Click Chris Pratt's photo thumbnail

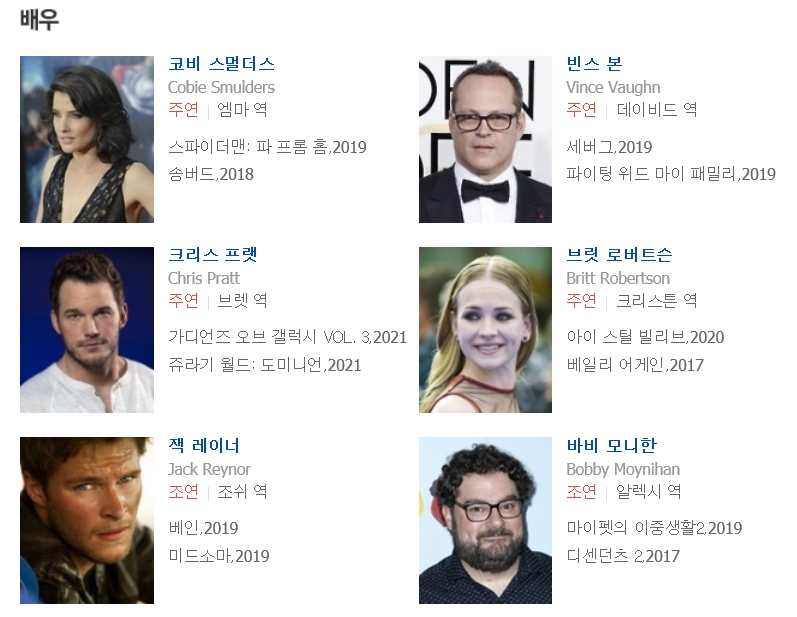point(87,330)
